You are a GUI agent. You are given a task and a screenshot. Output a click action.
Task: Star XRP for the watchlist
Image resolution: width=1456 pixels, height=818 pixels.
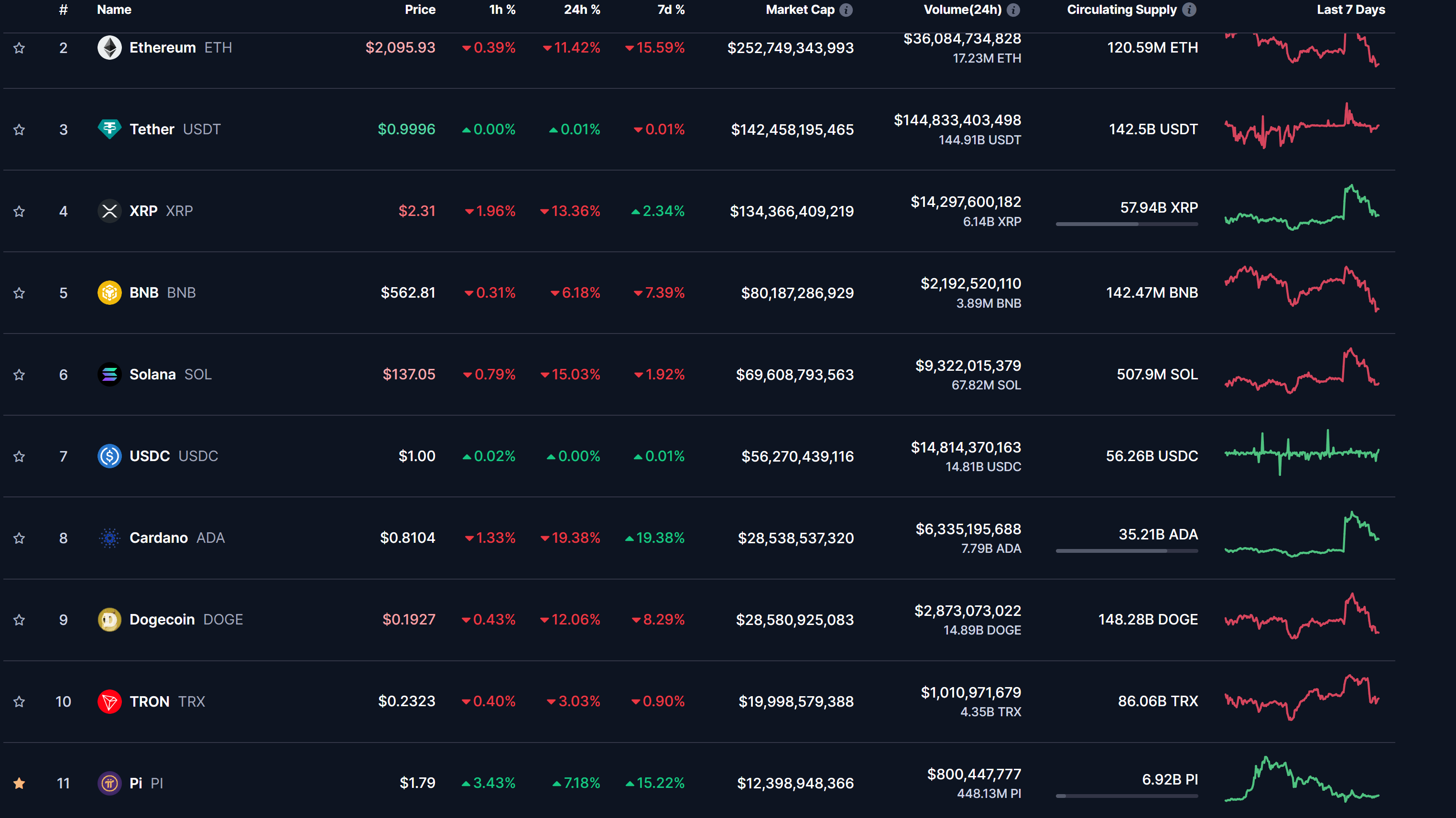pos(19,211)
